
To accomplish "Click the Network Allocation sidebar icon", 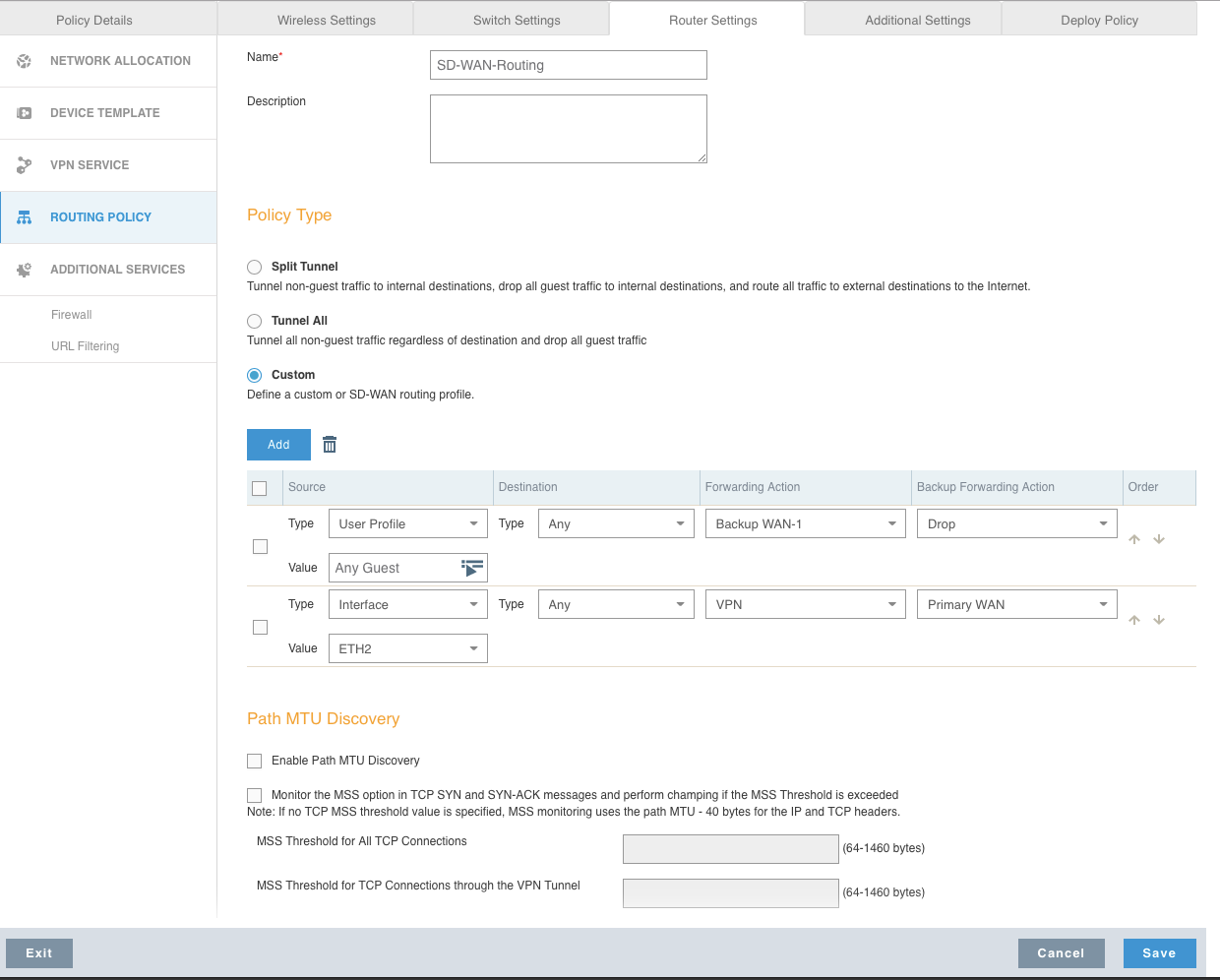I will [x=25, y=61].
